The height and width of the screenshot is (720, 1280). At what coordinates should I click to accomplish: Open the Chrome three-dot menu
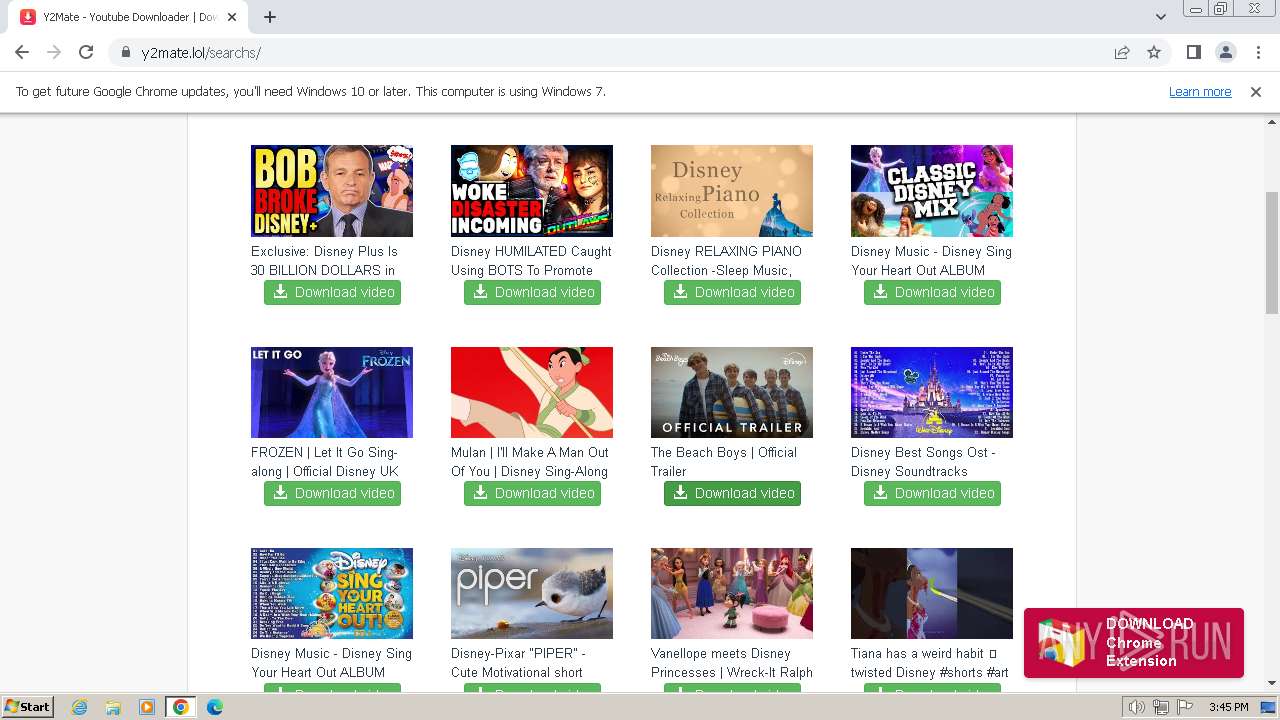point(1258,53)
